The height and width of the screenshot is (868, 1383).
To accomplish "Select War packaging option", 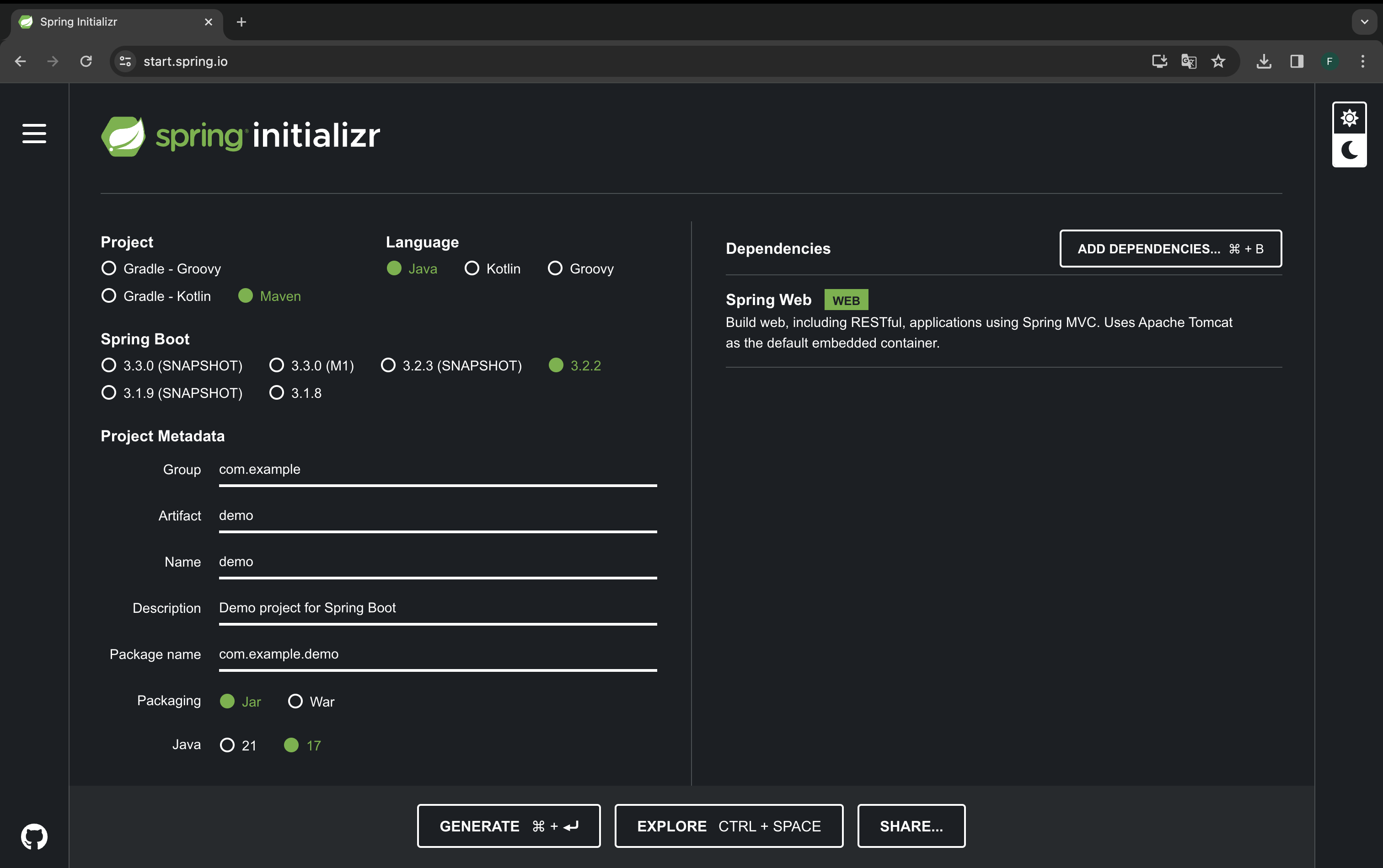I will [295, 702].
